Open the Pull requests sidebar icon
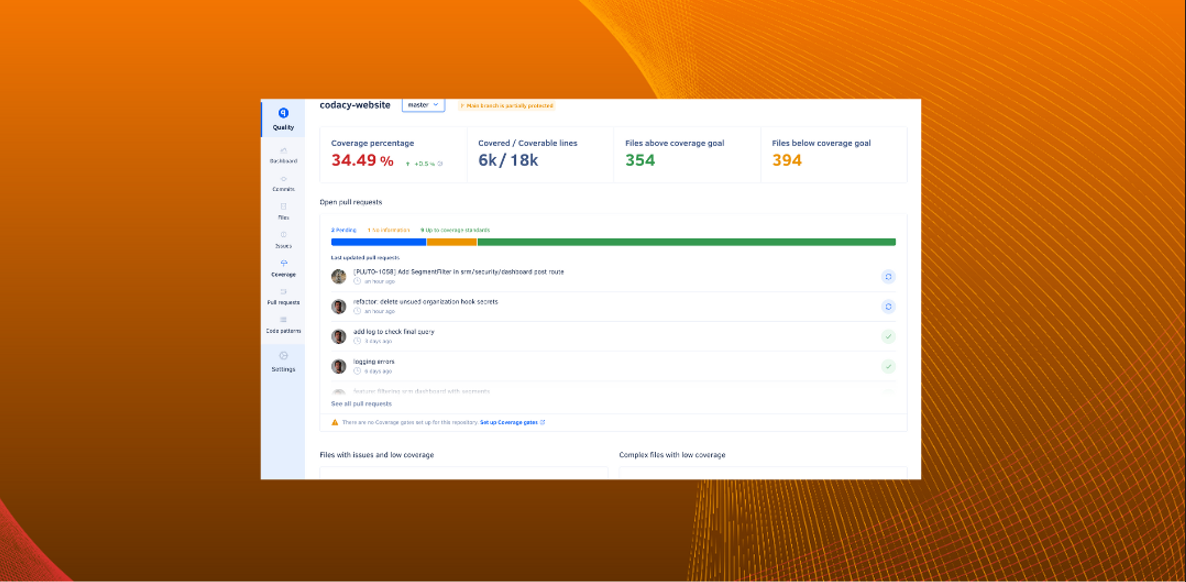The width and height of the screenshot is (1186, 582). [x=284, y=291]
